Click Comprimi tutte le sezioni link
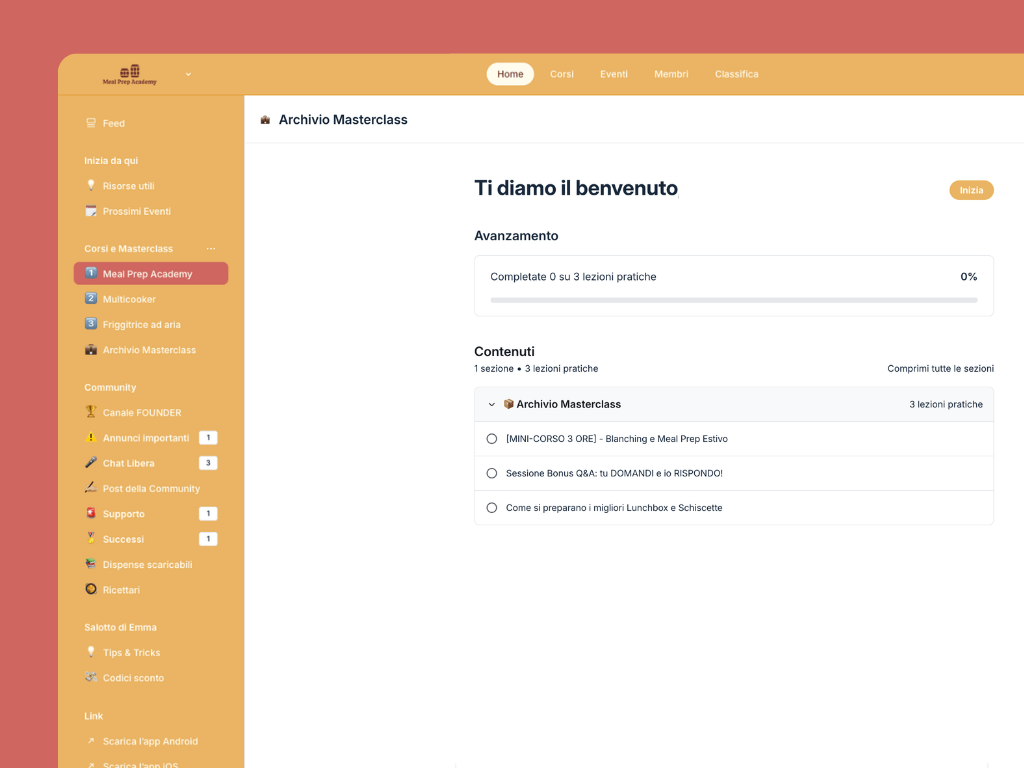 [x=940, y=369]
